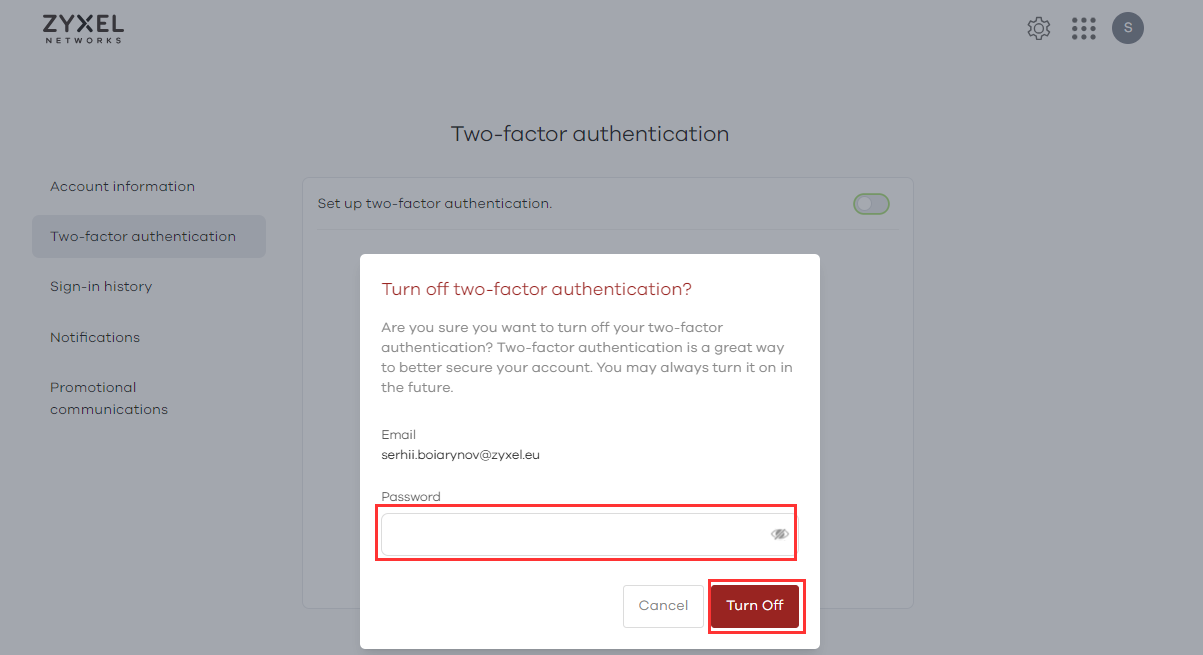Select Two-factor authentication in the sidebar
The image size is (1203, 655).
point(143,237)
